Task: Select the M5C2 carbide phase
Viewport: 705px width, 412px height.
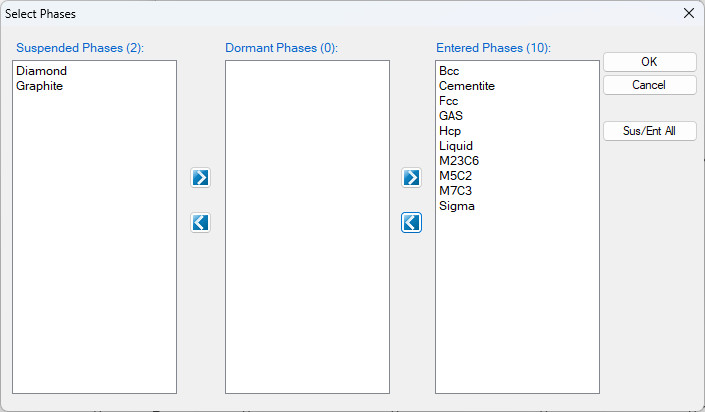Action: tap(456, 176)
